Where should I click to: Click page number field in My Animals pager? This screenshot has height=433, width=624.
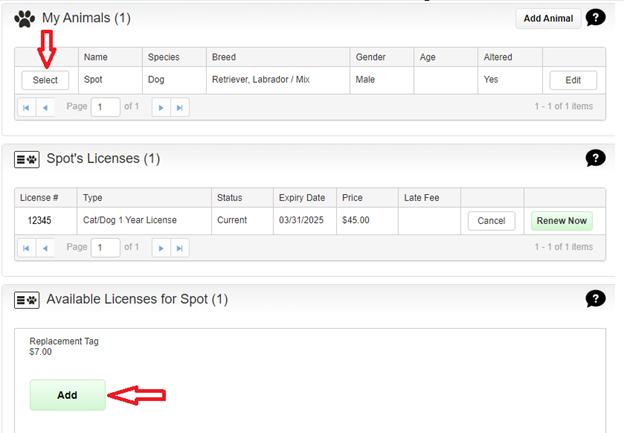tap(105, 107)
